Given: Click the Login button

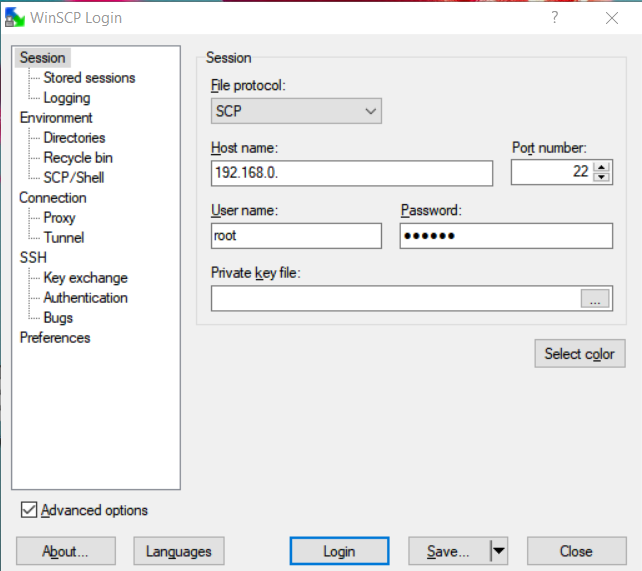Looking at the screenshot, I should pos(339,551).
